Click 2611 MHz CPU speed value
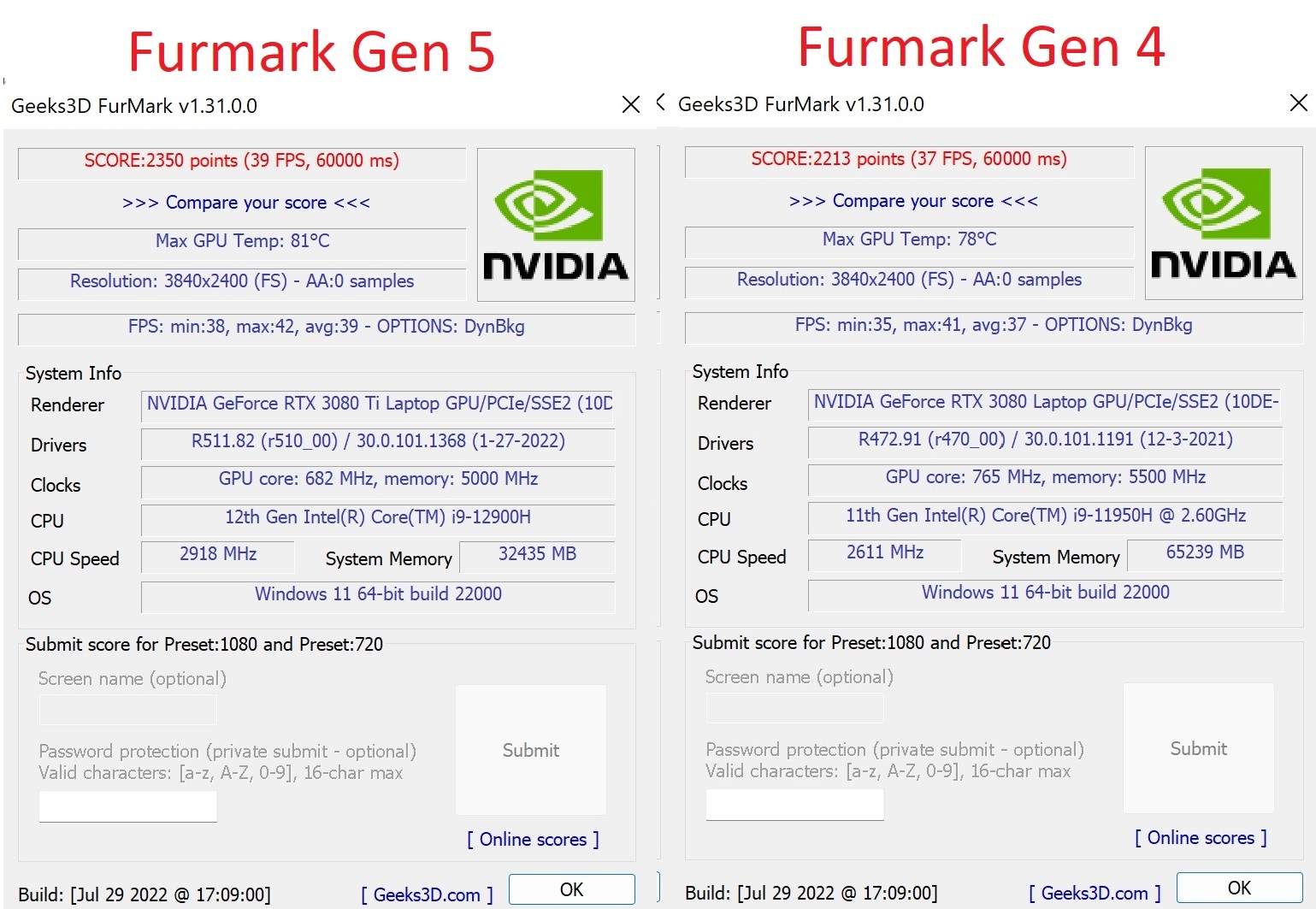1316x909 pixels. [x=885, y=554]
